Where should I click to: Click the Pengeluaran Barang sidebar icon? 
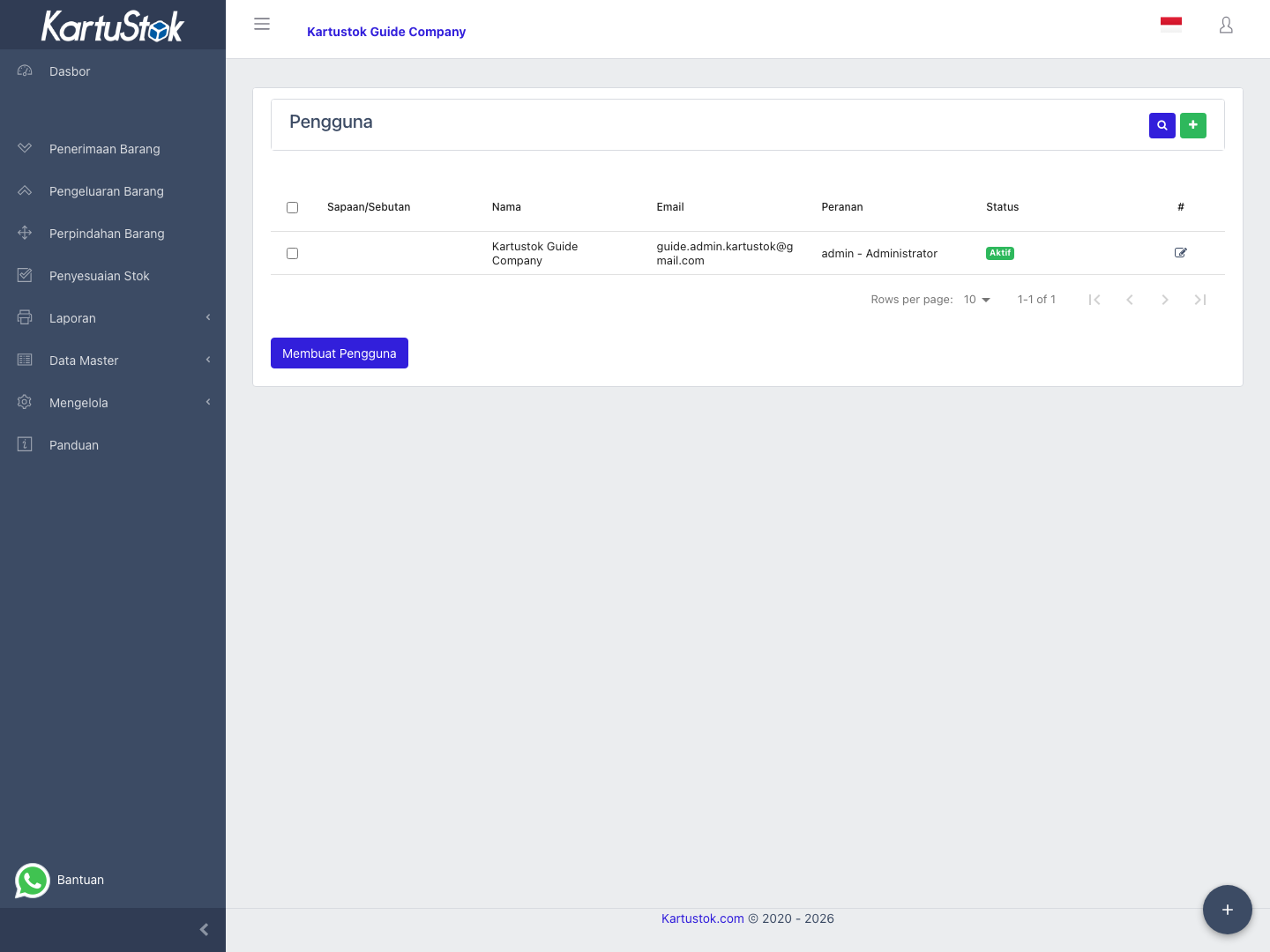pyautogui.click(x=25, y=190)
